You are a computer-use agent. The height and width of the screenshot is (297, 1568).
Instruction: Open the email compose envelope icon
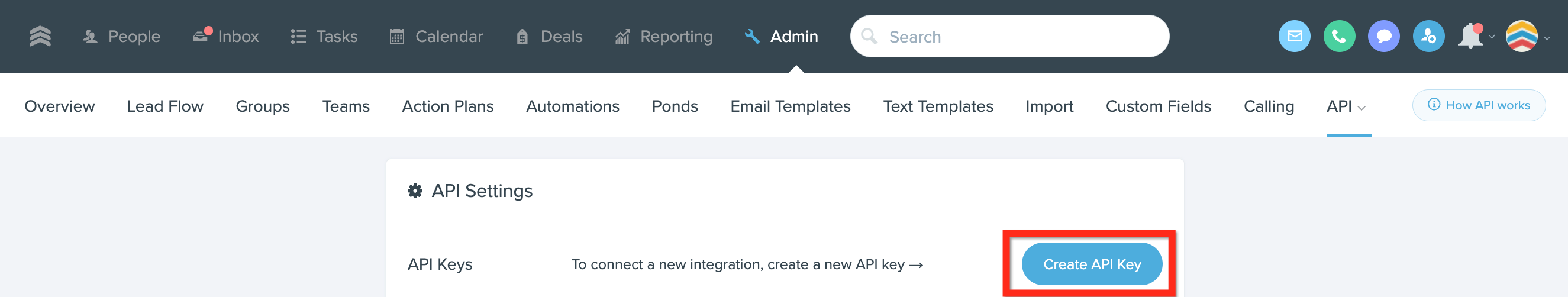1294,37
